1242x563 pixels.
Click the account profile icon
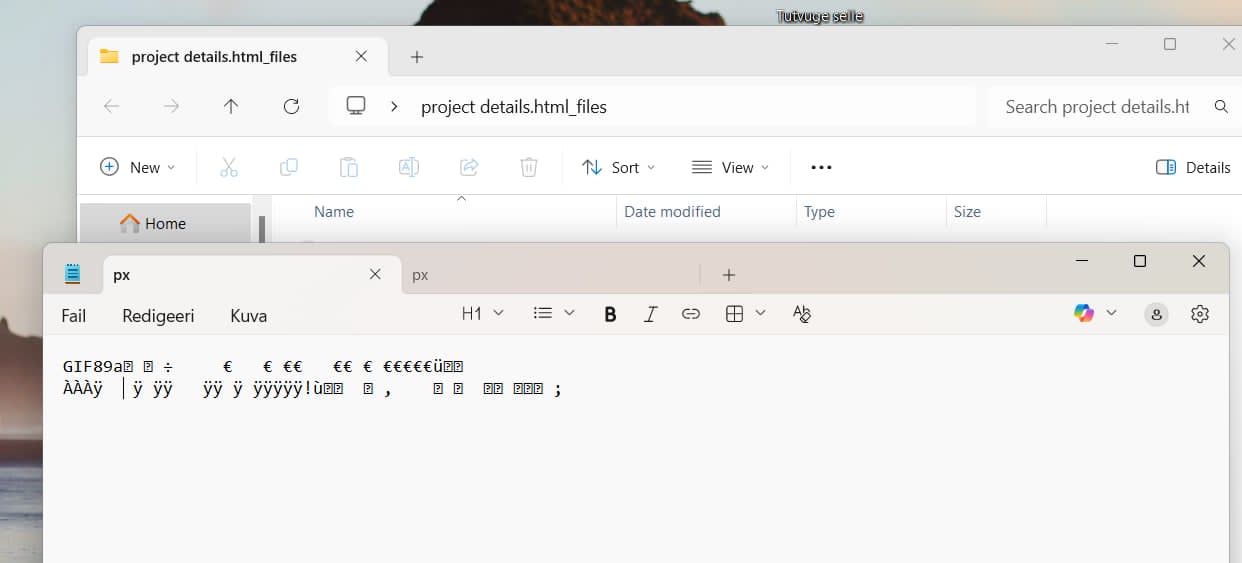point(1156,314)
